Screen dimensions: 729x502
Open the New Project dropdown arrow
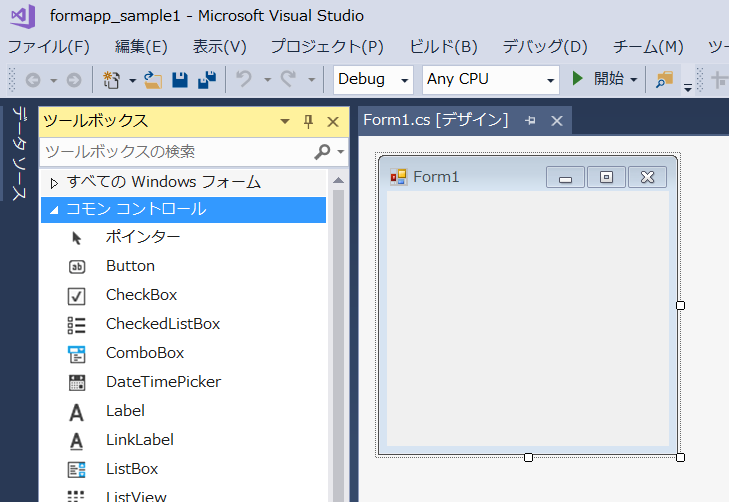133,80
